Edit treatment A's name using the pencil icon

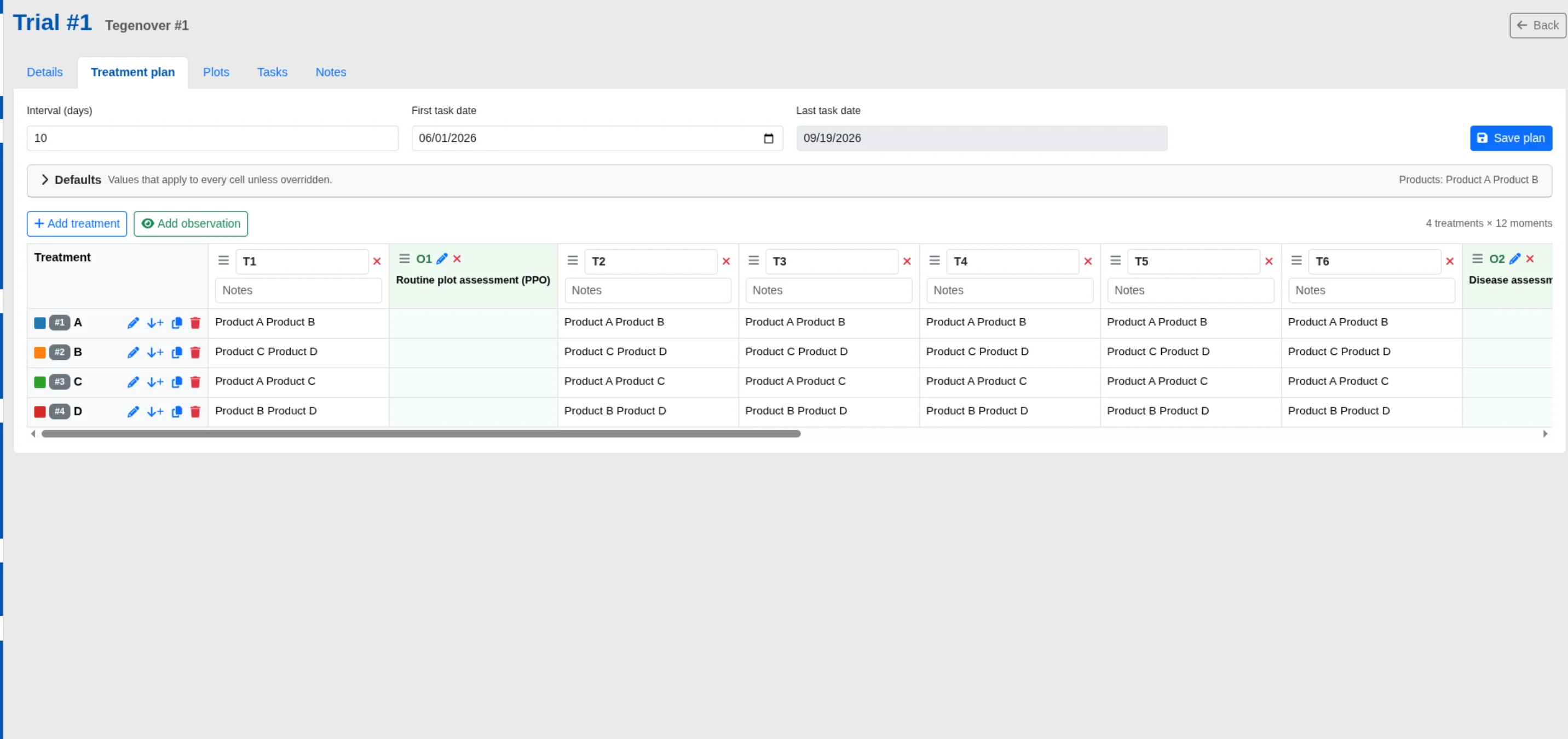[133, 323]
